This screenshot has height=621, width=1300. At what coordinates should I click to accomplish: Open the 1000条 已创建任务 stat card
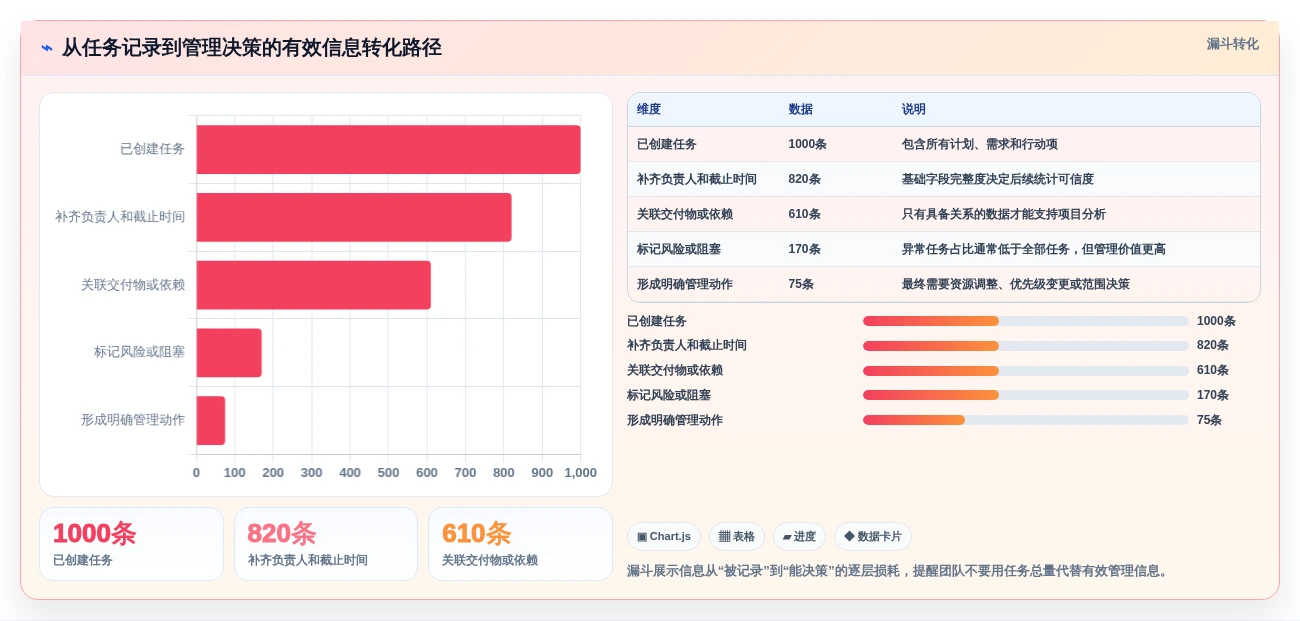(x=131, y=544)
